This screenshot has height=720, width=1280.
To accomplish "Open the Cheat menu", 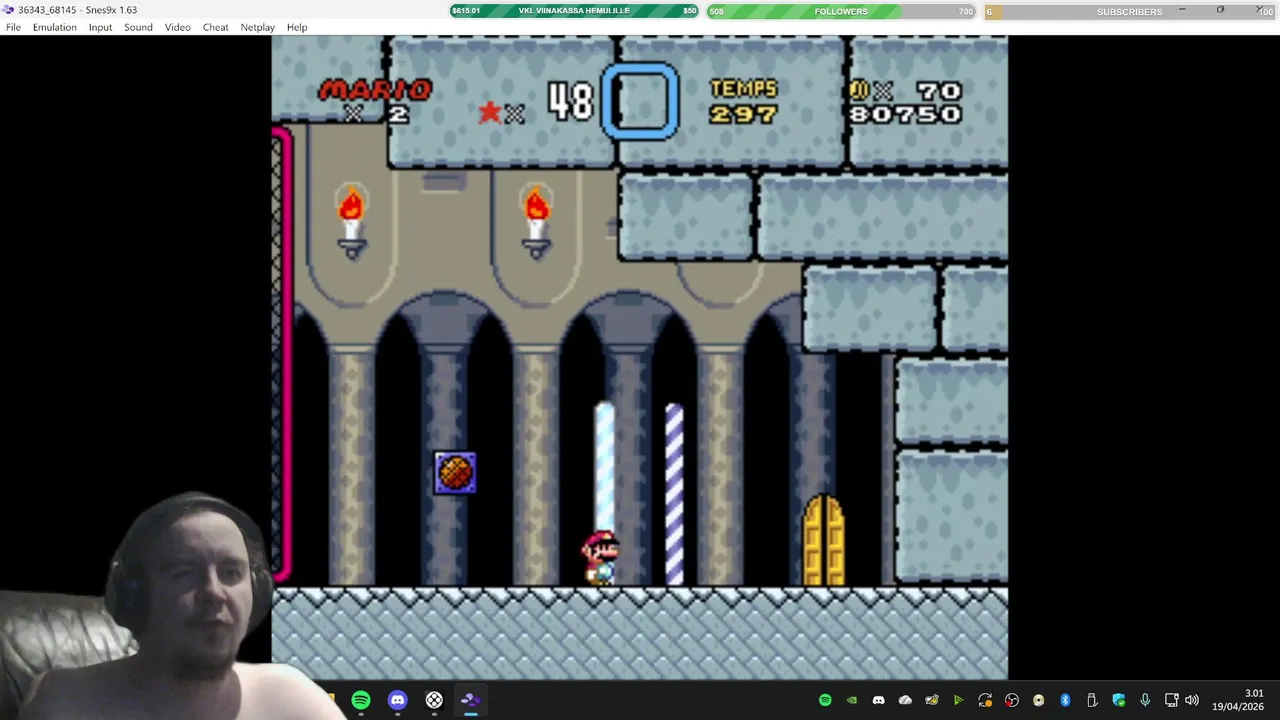I will coord(216,27).
